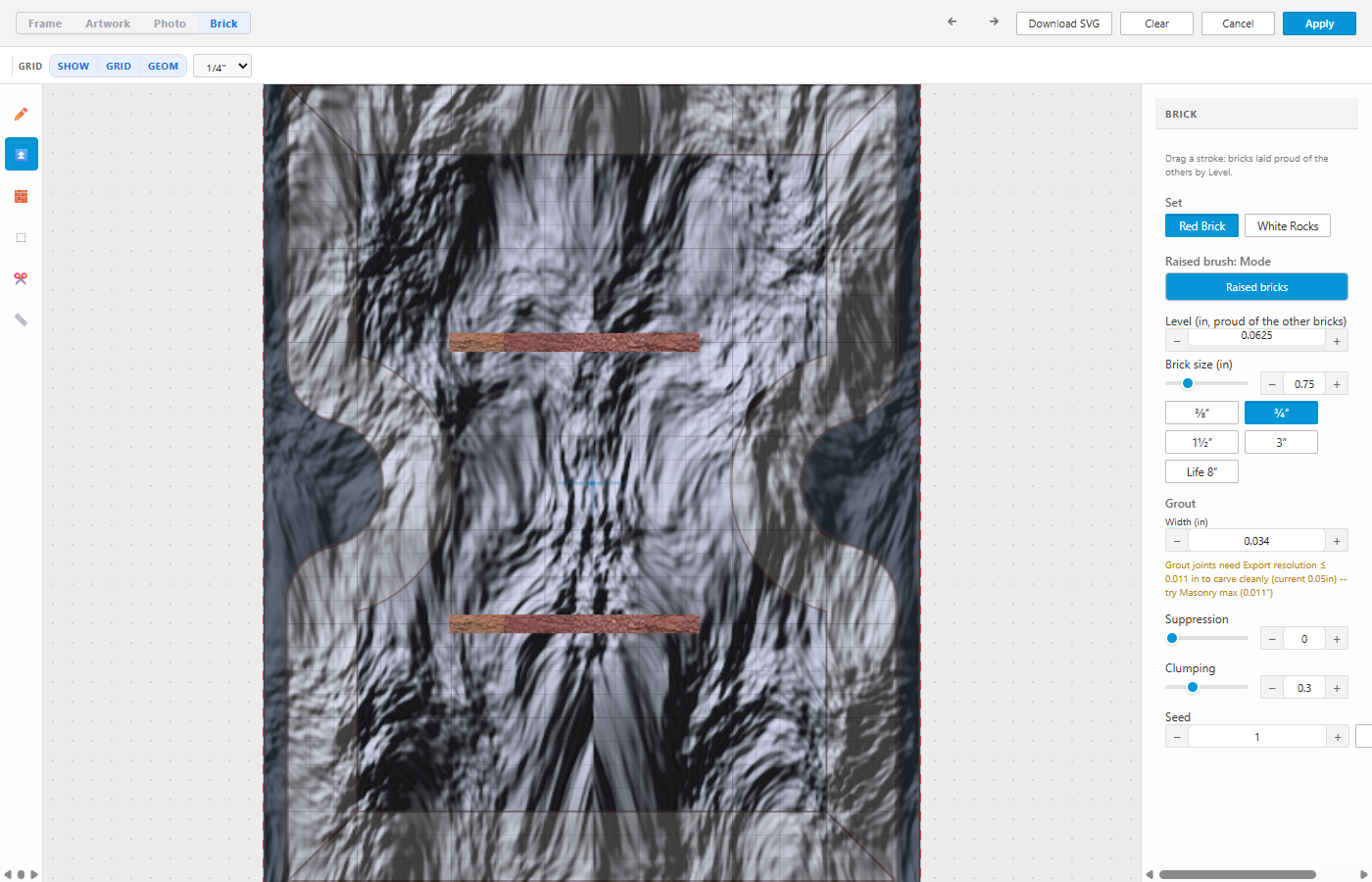Decrease Clumping with minus button
The image size is (1372, 882).
1272,688
